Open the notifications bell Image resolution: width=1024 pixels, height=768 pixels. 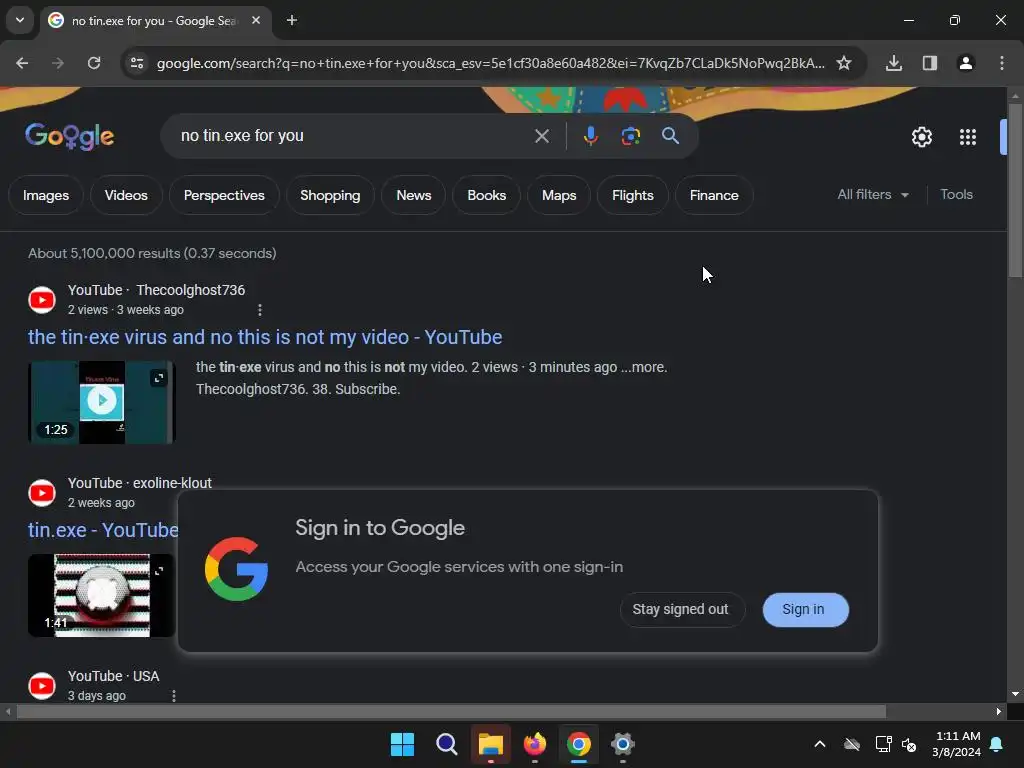point(997,744)
